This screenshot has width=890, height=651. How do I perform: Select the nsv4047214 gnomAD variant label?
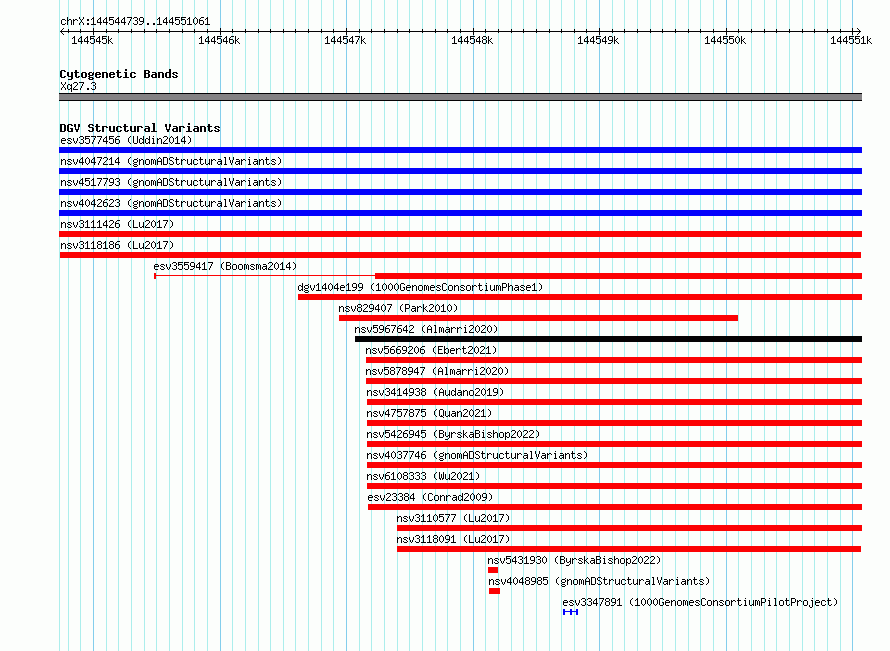pos(171,161)
